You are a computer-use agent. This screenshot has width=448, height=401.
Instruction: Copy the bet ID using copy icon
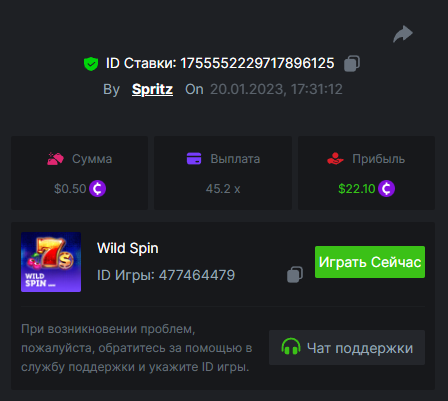tap(352, 63)
